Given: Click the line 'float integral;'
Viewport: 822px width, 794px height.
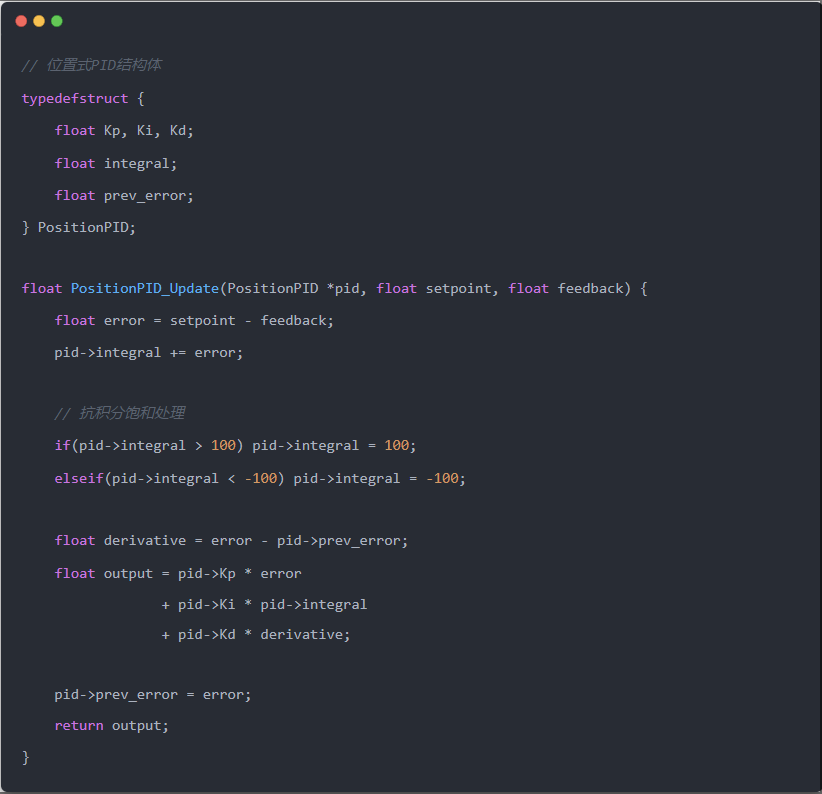Looking at the screenshot, I should 116,164.
